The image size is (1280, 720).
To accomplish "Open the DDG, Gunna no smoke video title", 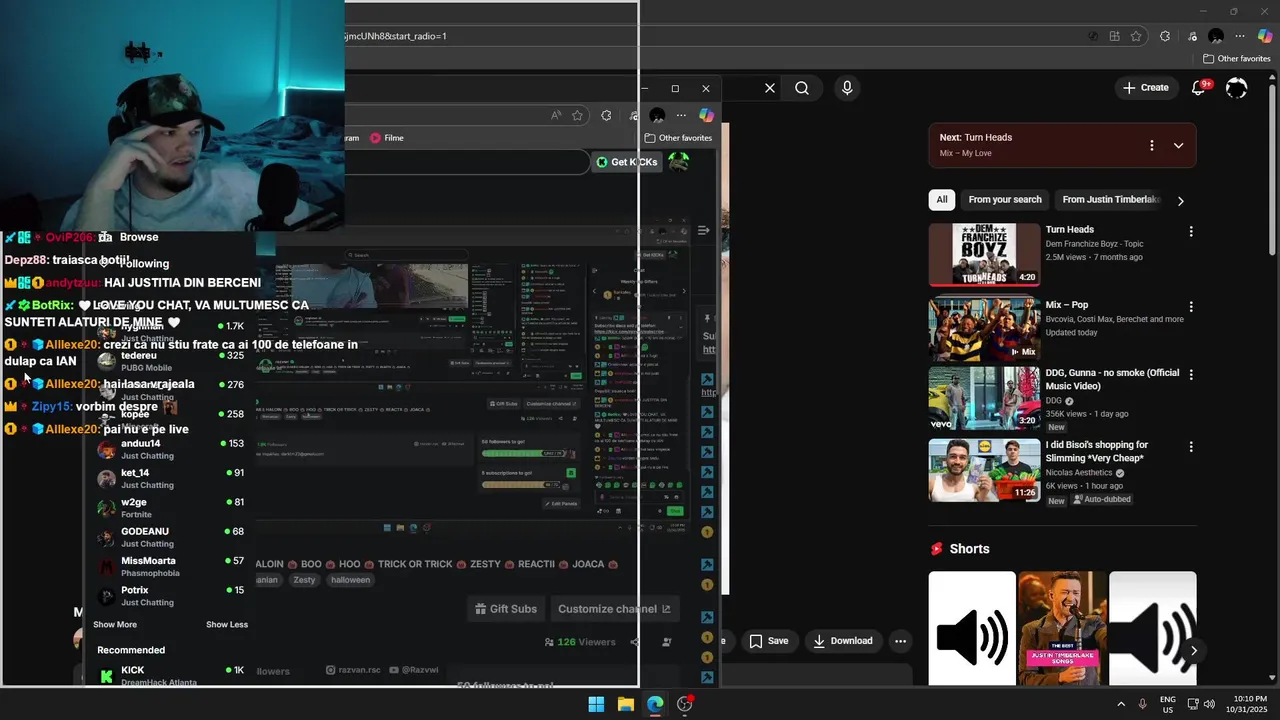I will [x=1112, y=379].
